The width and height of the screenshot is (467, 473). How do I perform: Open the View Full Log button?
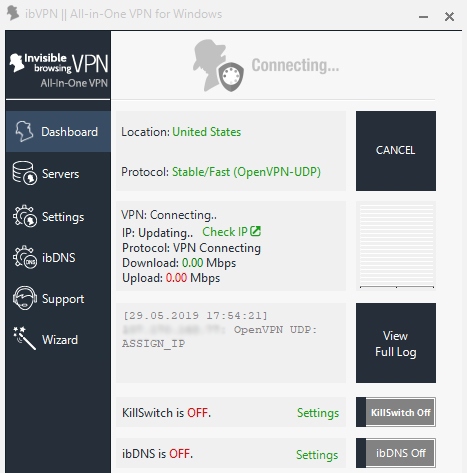click(396, 343)
